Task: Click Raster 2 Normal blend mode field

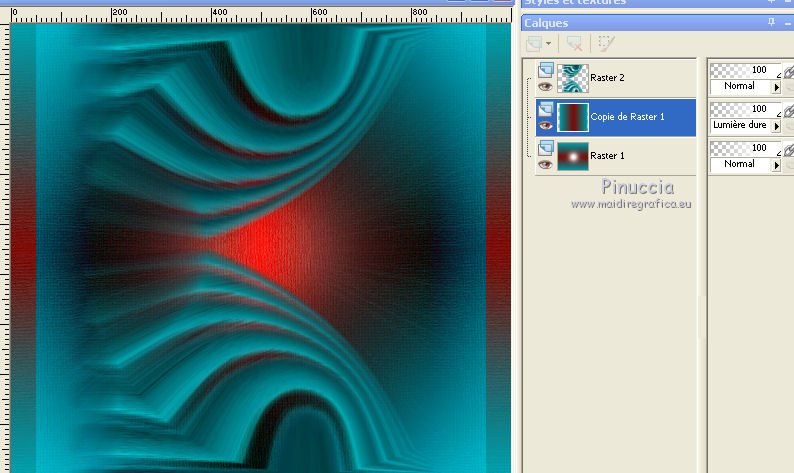Action: coord(741,87)
